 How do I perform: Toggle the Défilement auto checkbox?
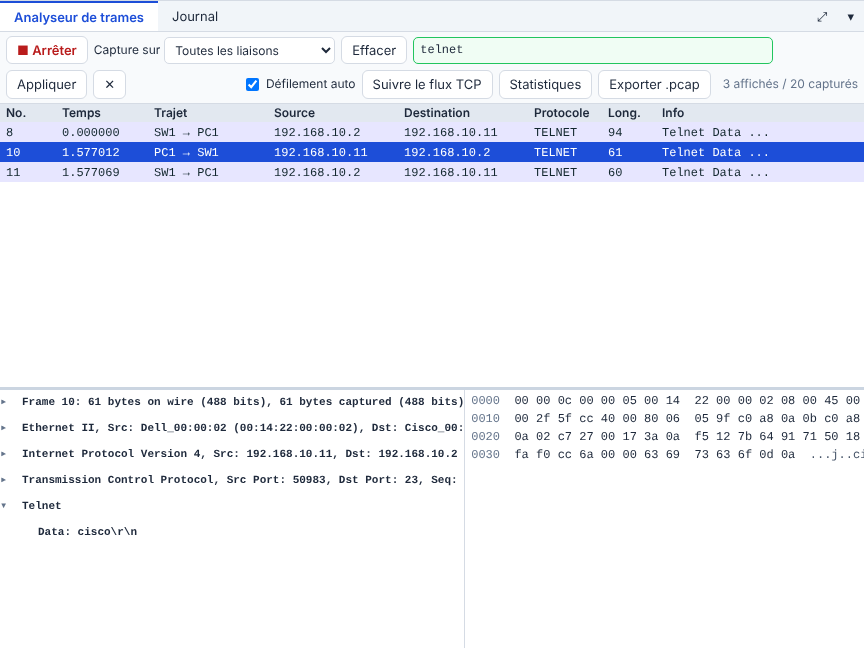(252, 84)
